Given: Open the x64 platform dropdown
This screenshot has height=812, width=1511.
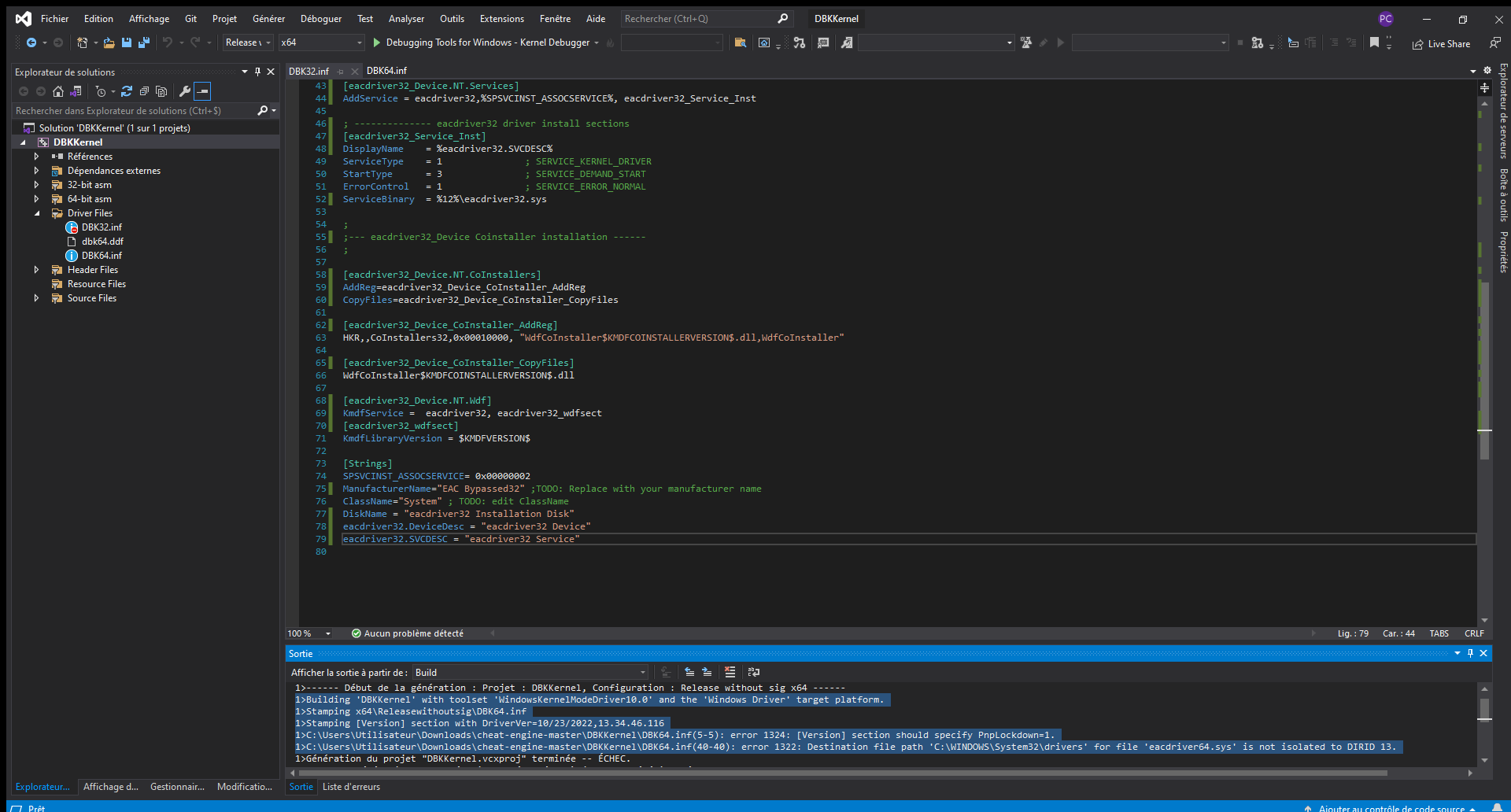Looking at the screenshot, I should point(322,42).
